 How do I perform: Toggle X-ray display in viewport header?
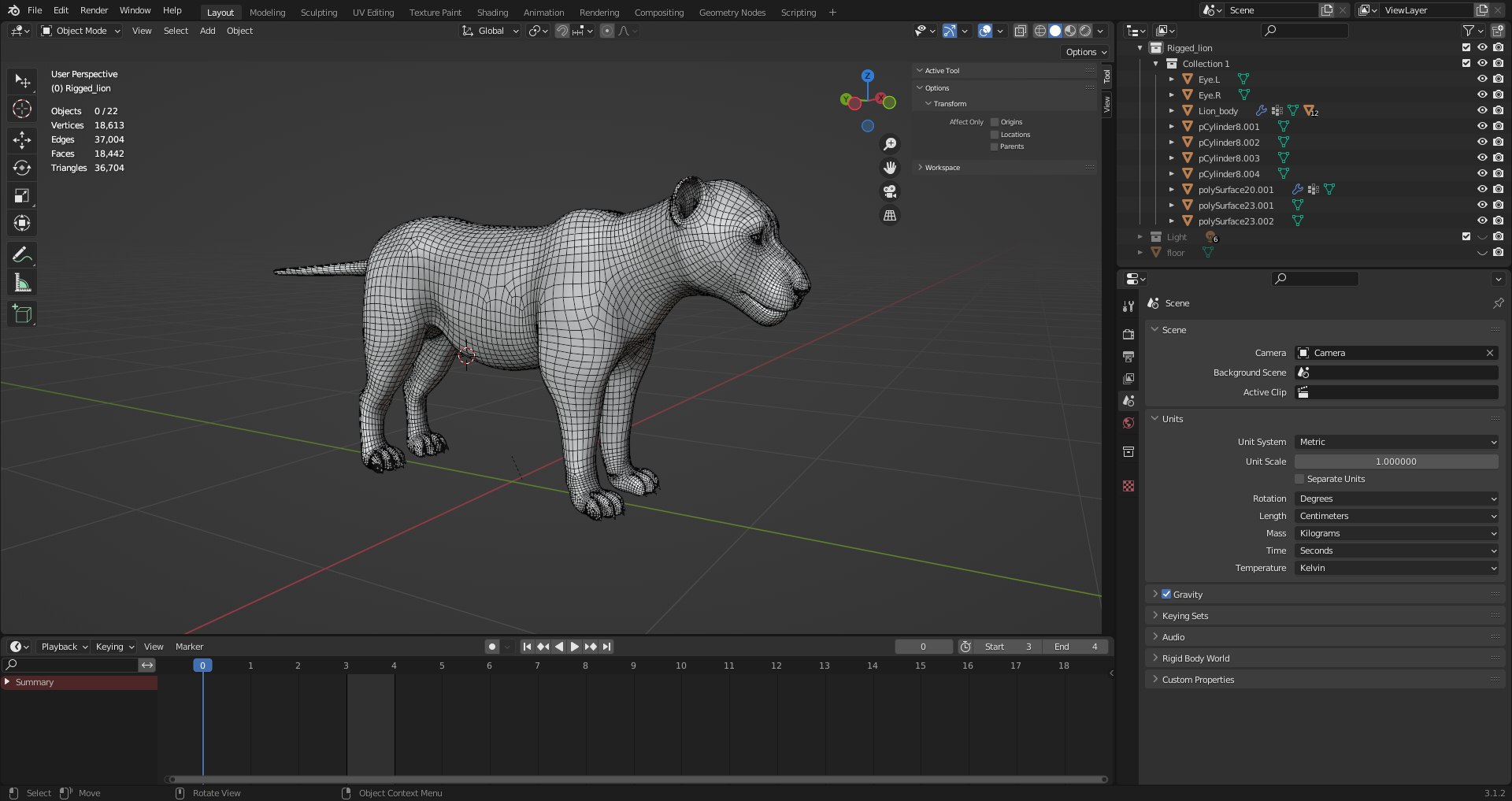click(1020, 31)
